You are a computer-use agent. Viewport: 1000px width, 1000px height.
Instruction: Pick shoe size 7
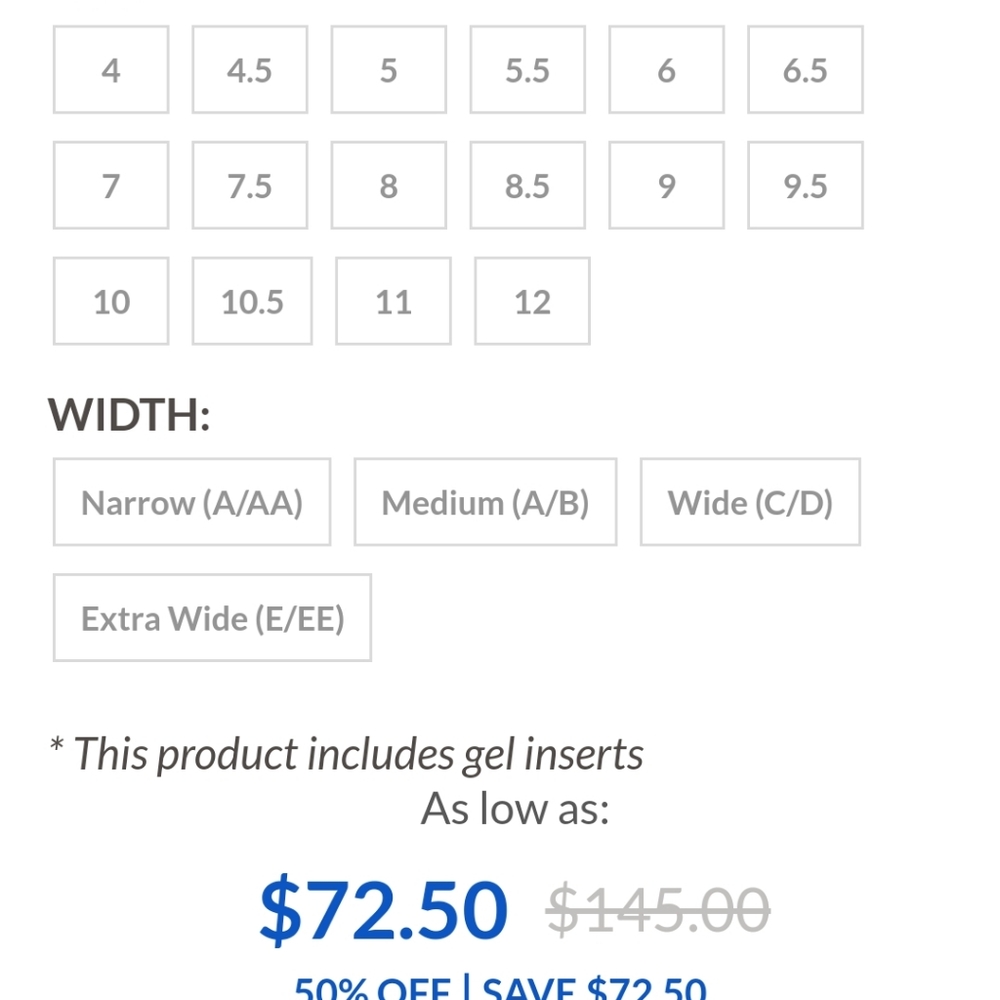point(111,186)
